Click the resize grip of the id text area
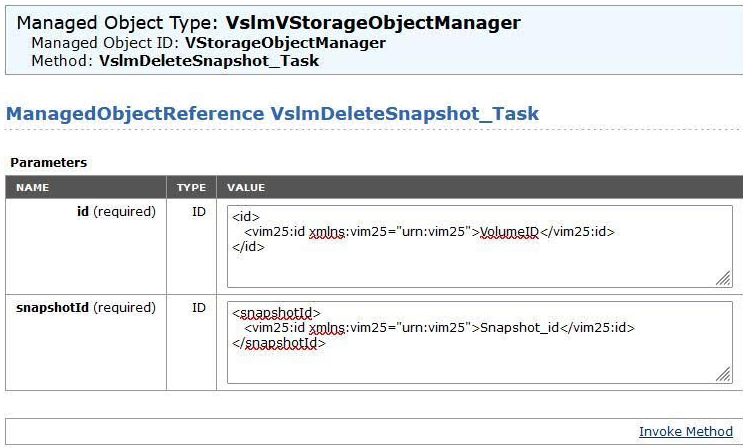Image resolution: width=743 pixels, height=448 pixels. tap(722, 279)
